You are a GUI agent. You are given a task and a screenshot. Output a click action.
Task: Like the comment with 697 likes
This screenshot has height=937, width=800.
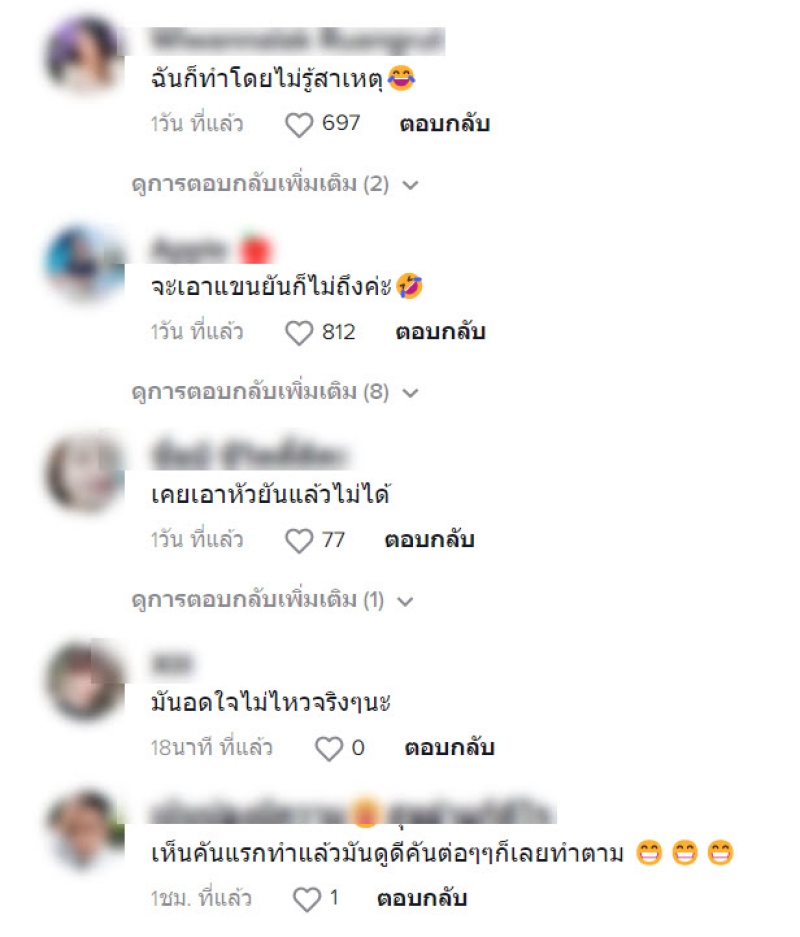pos(299,125)
